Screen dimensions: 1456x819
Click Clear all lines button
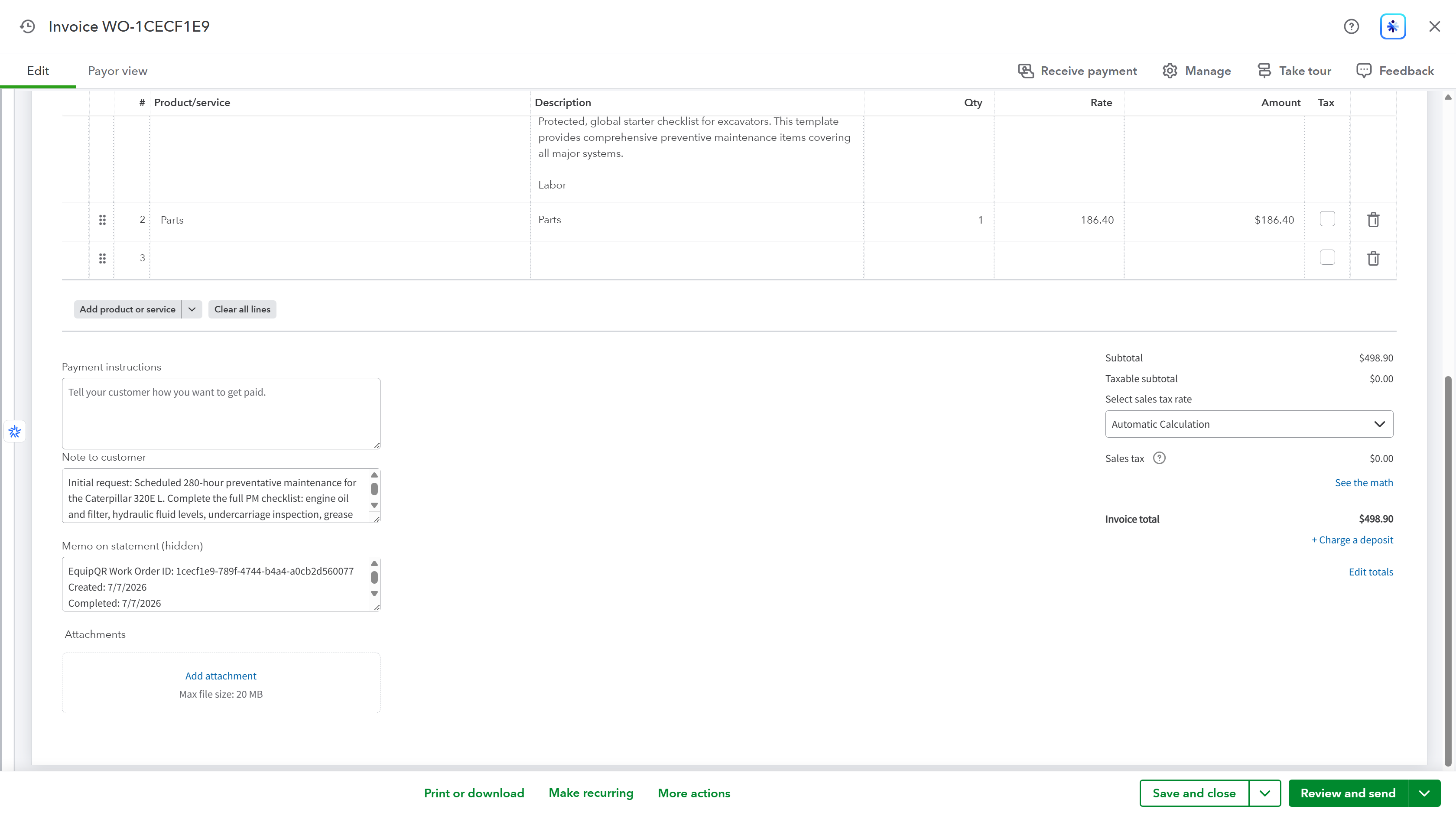point(242,309)
